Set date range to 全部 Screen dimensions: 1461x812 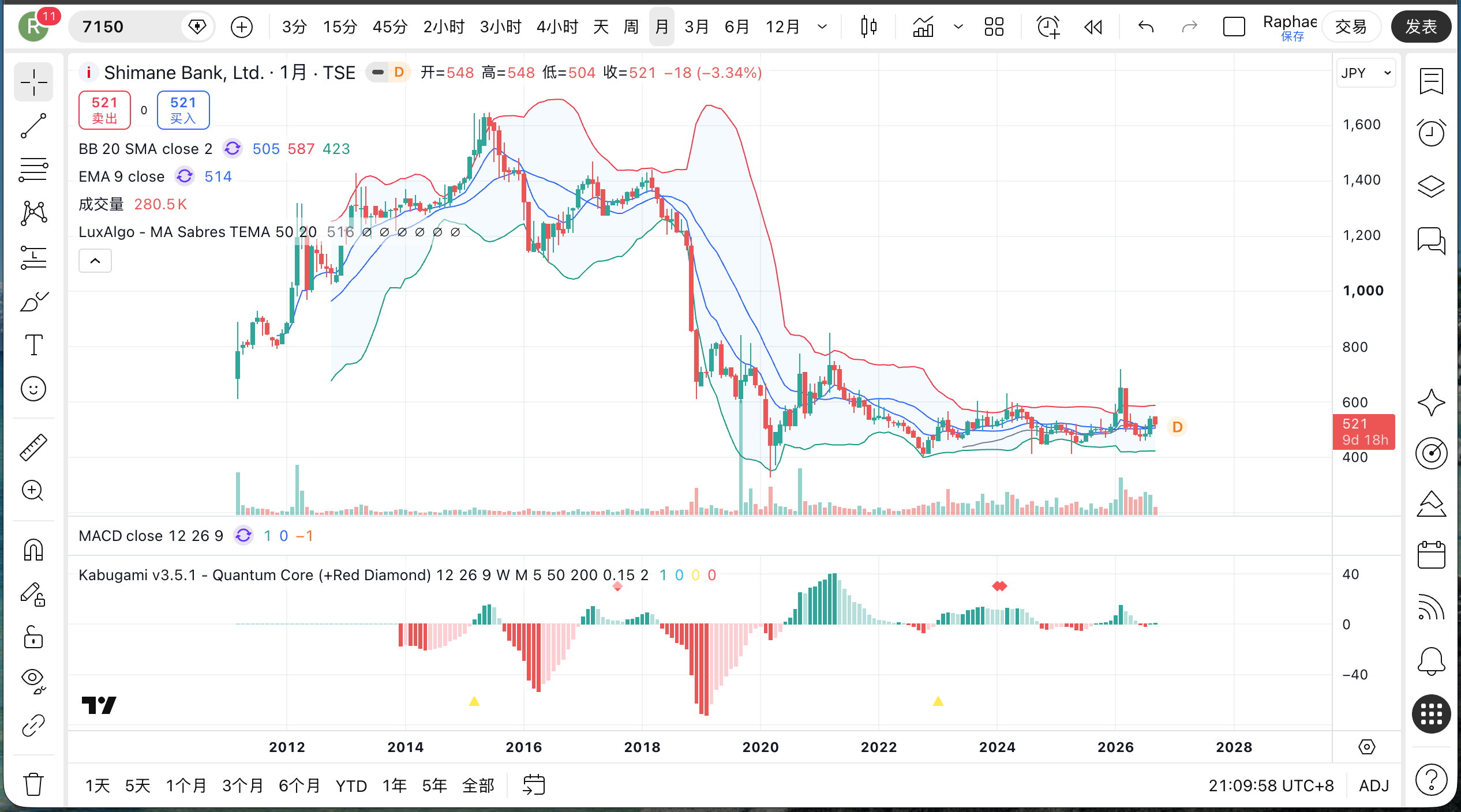coord(478,785)
